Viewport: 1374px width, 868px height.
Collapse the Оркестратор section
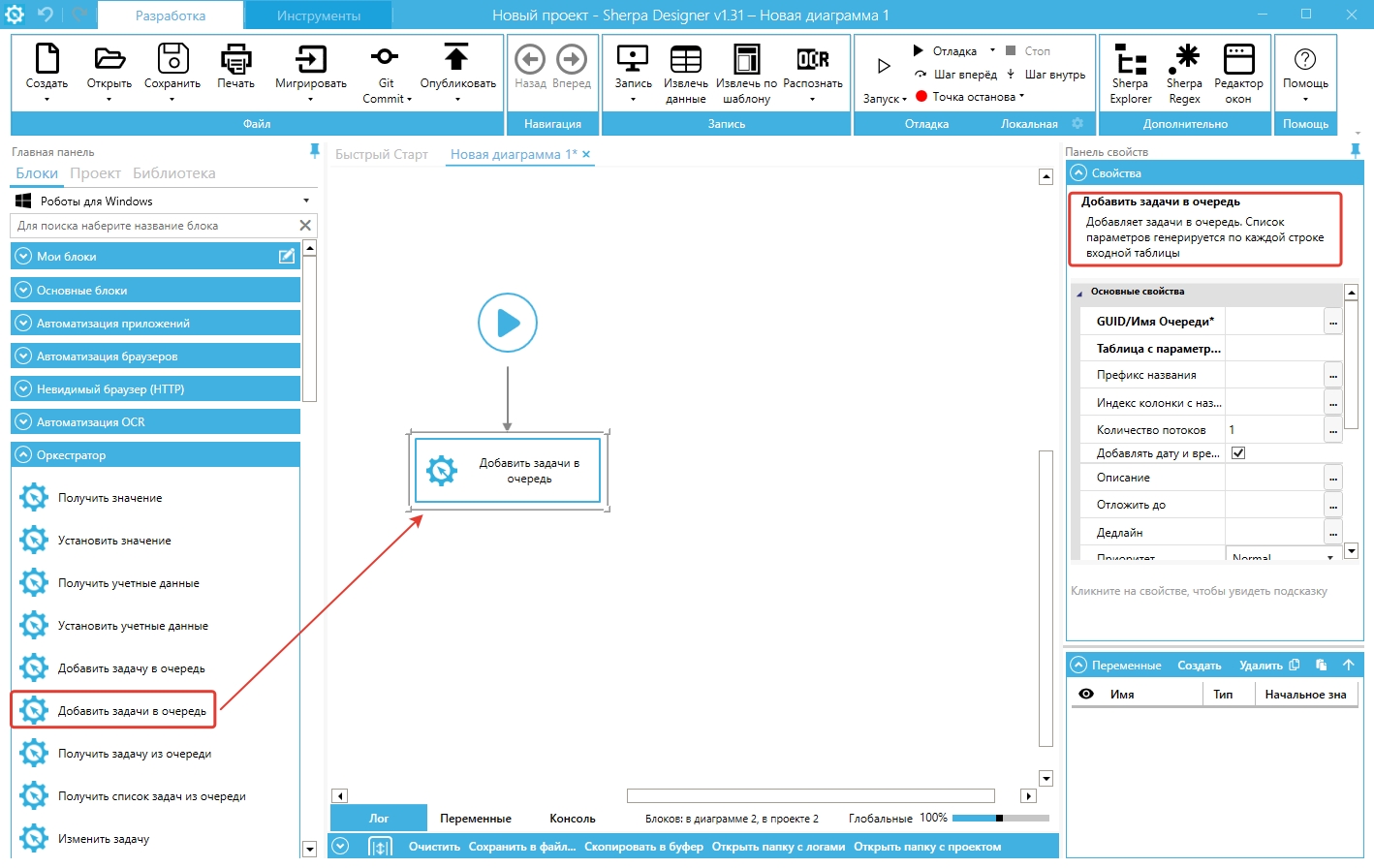click(x=23, y=455)
